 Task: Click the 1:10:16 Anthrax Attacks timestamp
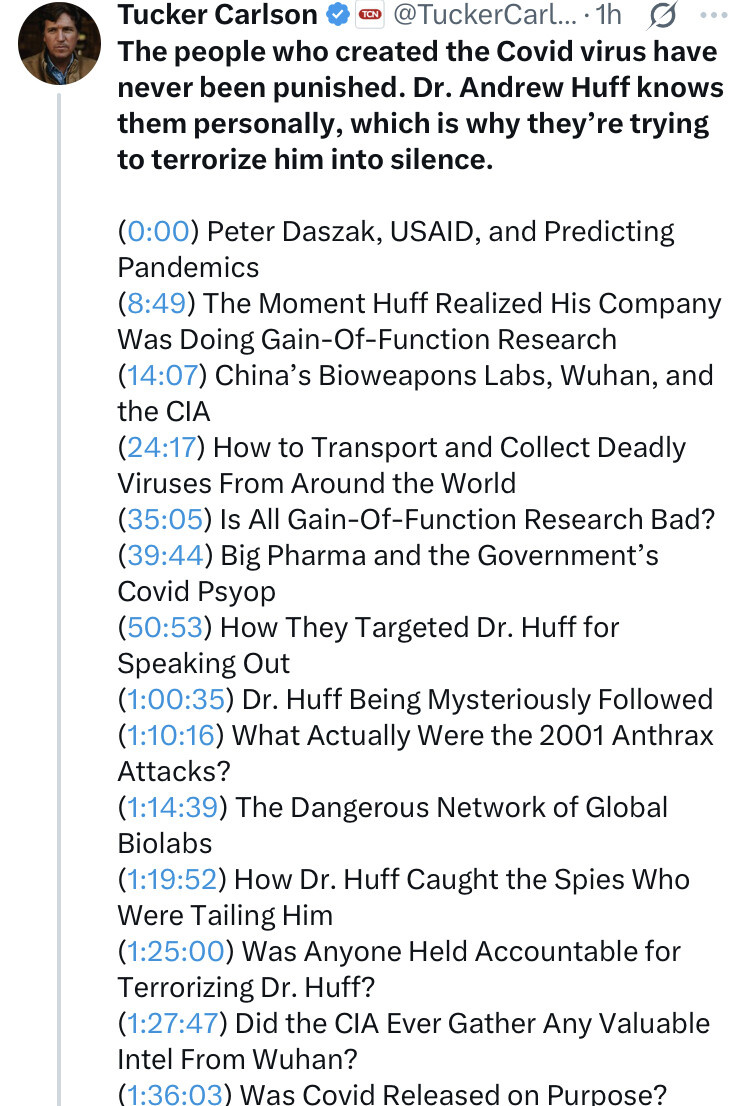click(173, 735)
